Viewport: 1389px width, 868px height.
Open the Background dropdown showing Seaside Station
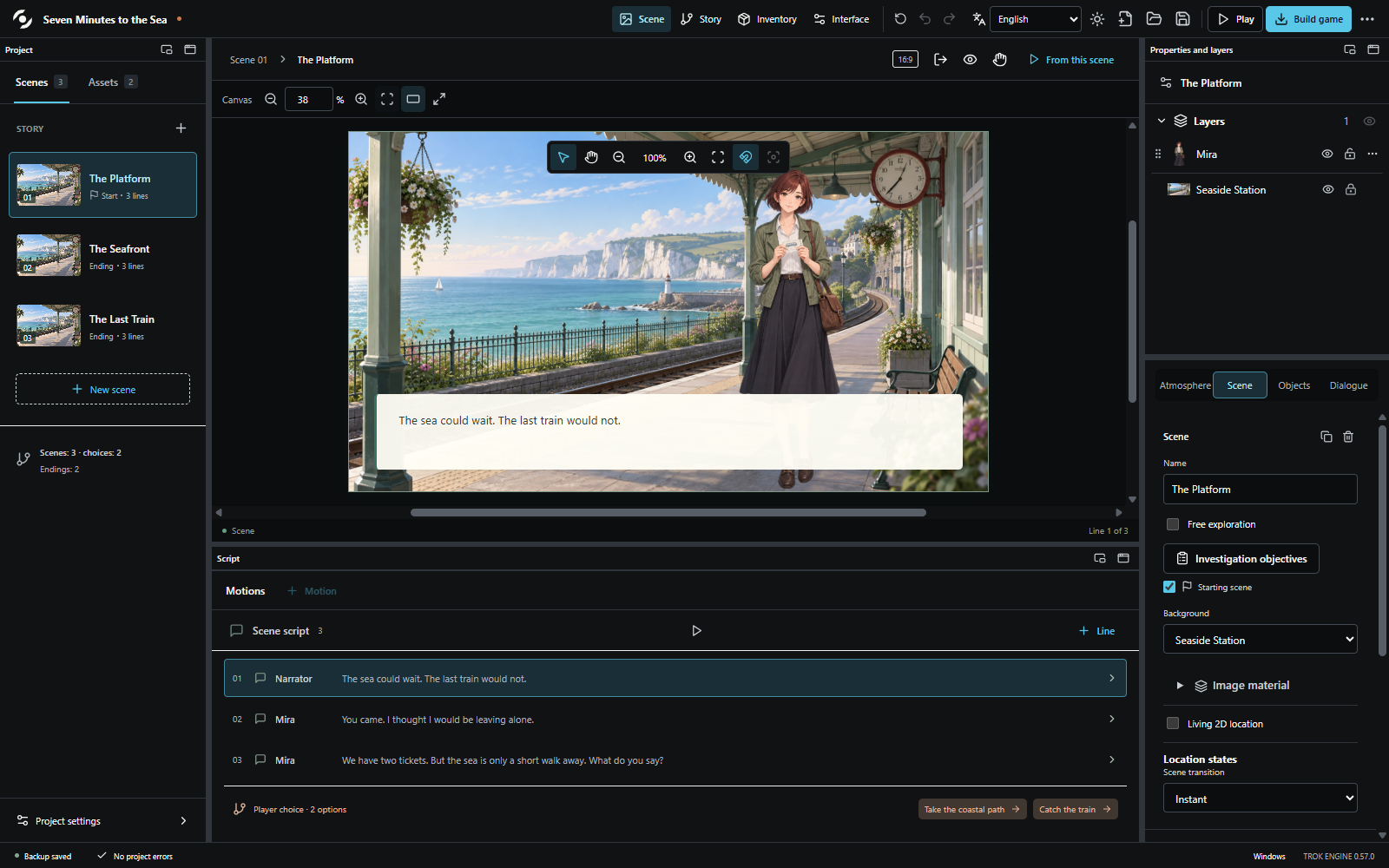1260,640
